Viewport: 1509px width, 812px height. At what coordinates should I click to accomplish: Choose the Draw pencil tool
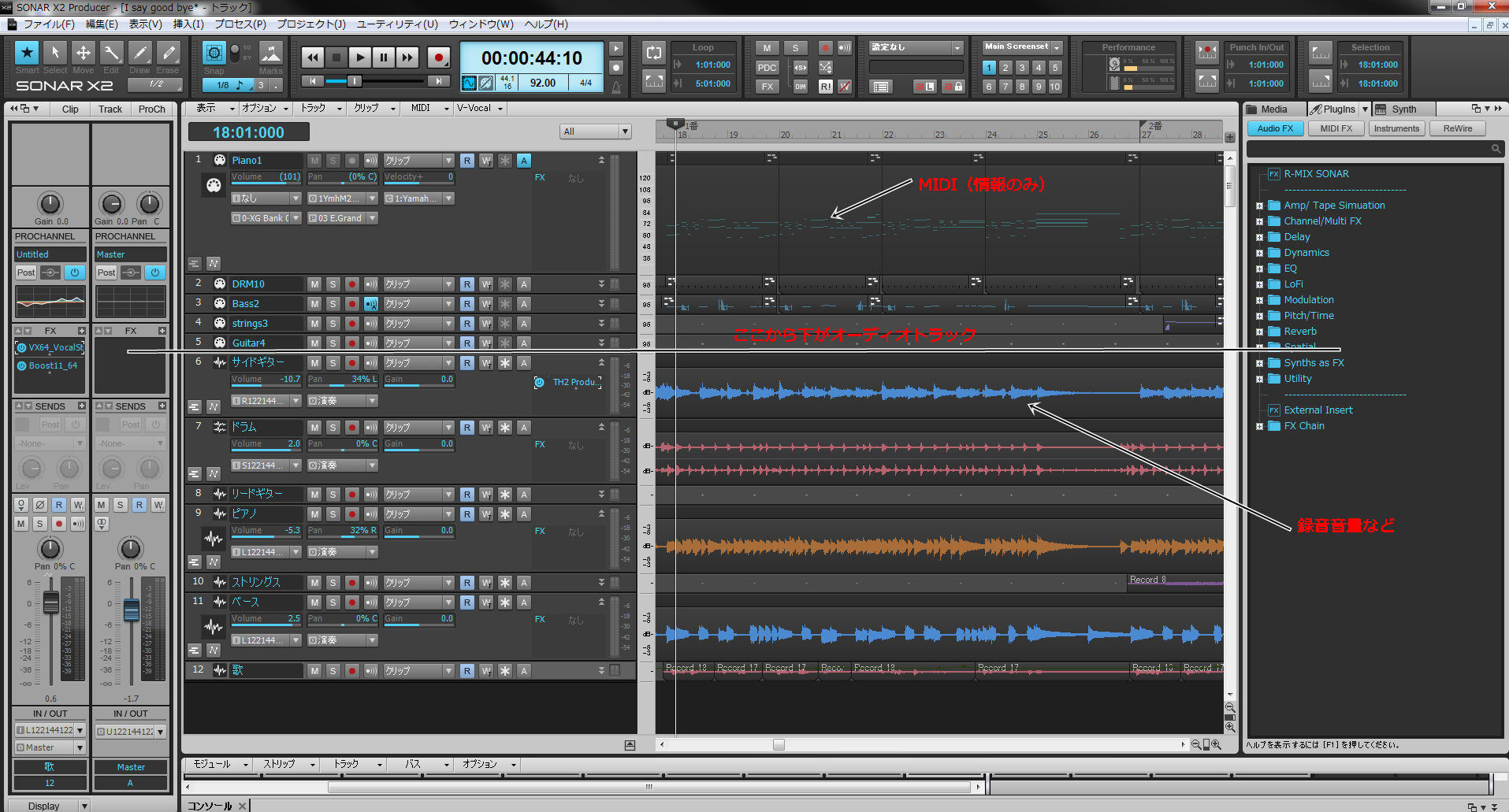[140, 53]
